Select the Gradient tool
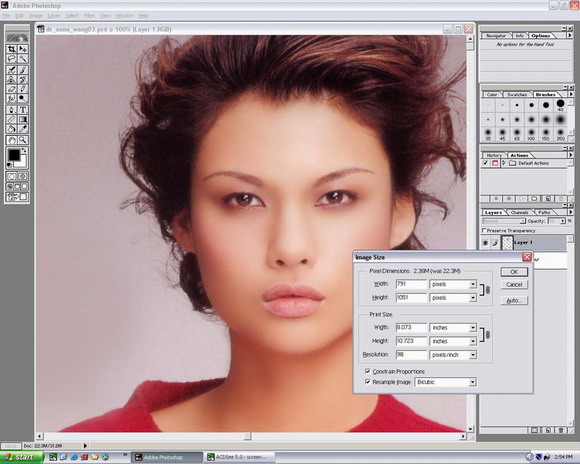The height and width of the screenshot is (464, 580). tap(23, 120)
